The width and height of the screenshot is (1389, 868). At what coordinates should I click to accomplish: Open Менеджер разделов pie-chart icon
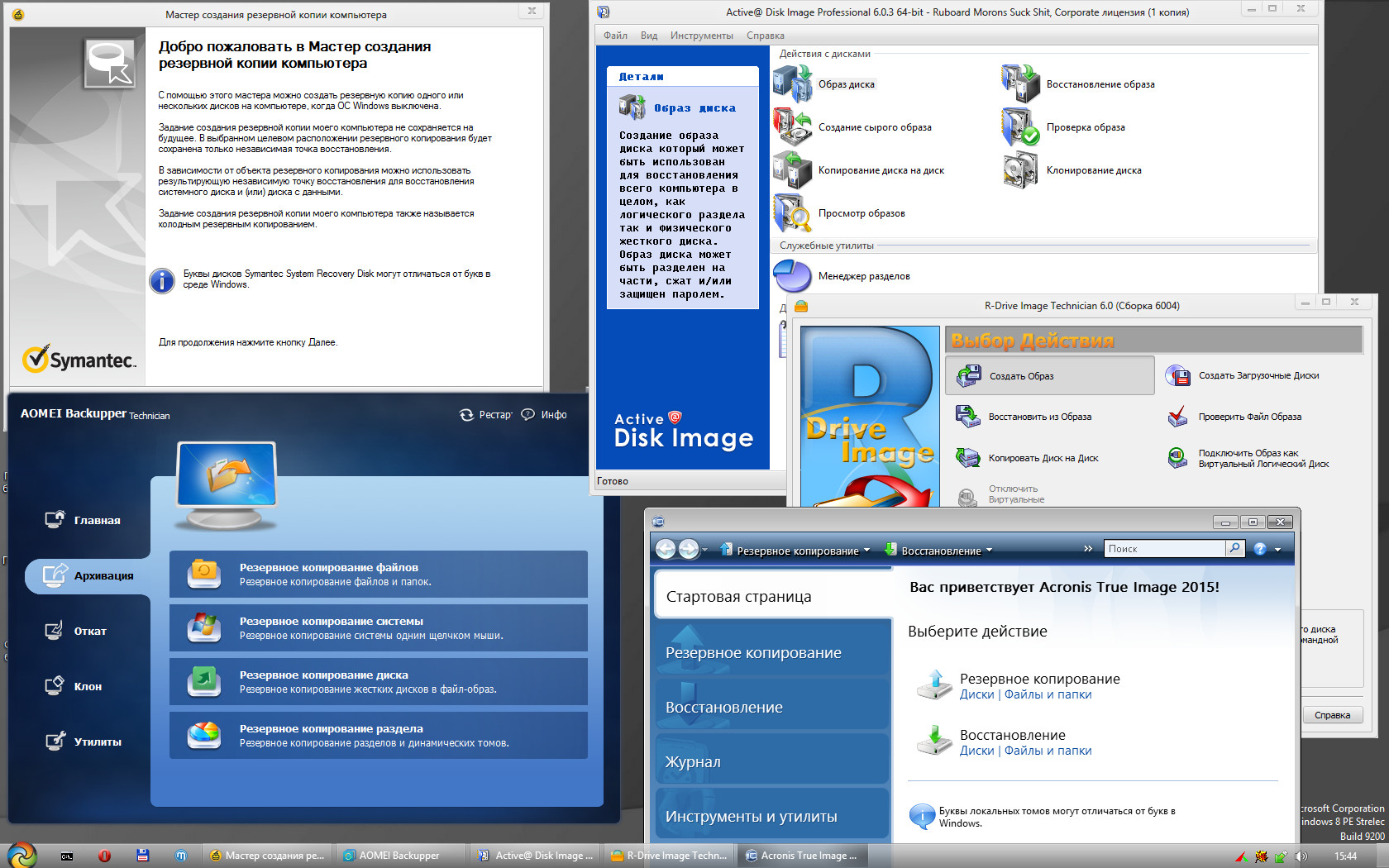click(x=793, y=275)
